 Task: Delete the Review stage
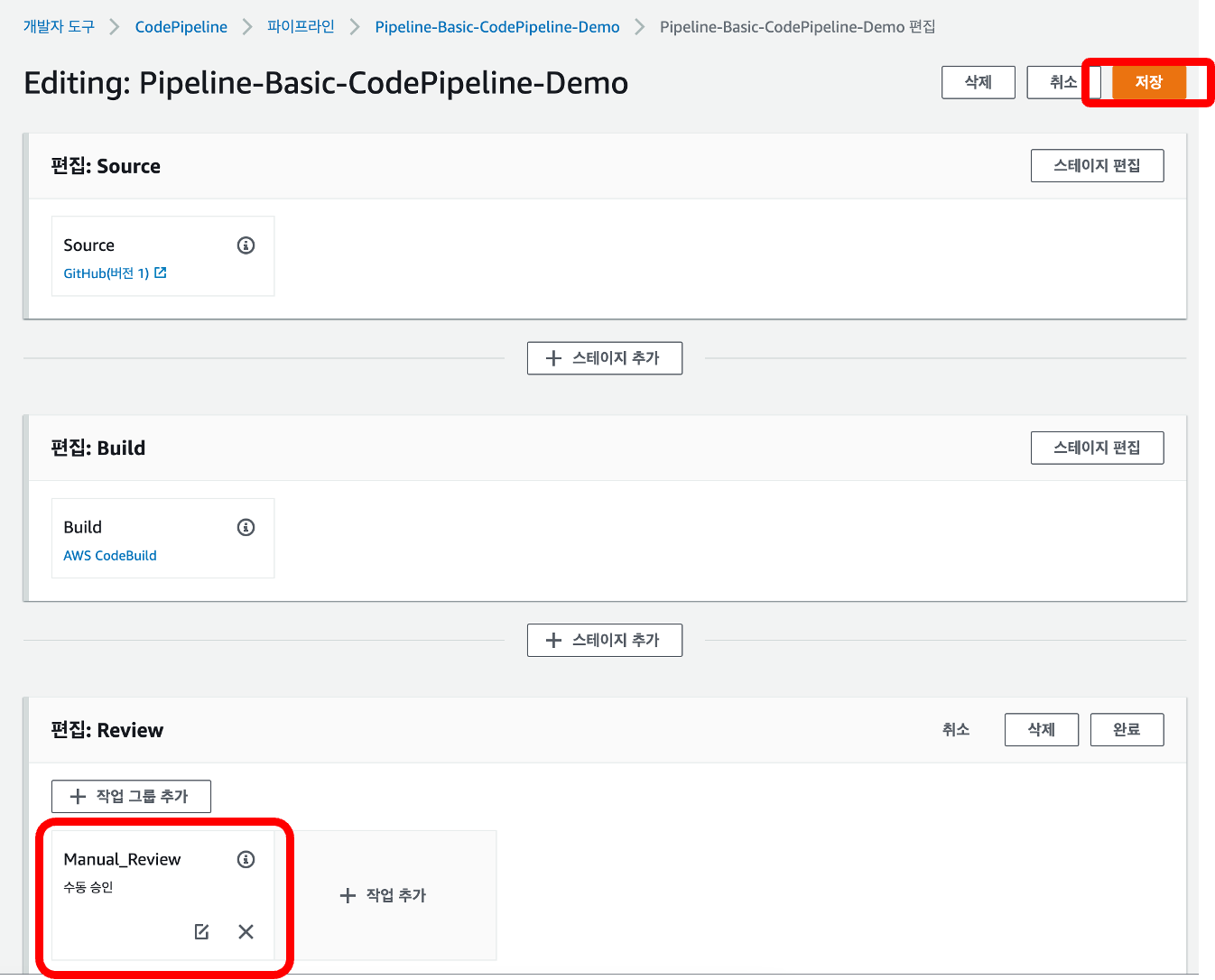pos(1042,730)
